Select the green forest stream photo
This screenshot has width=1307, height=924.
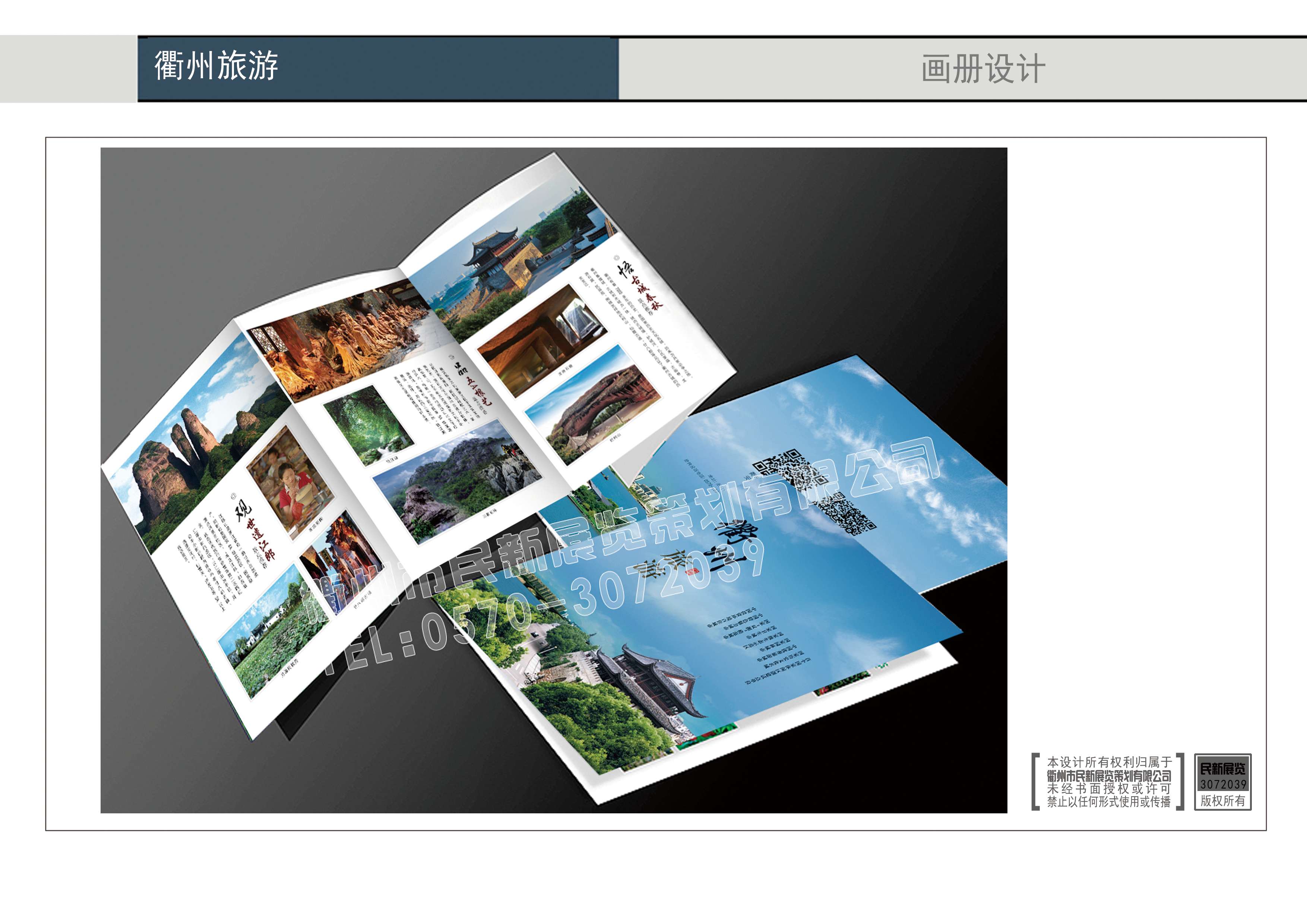369,425
